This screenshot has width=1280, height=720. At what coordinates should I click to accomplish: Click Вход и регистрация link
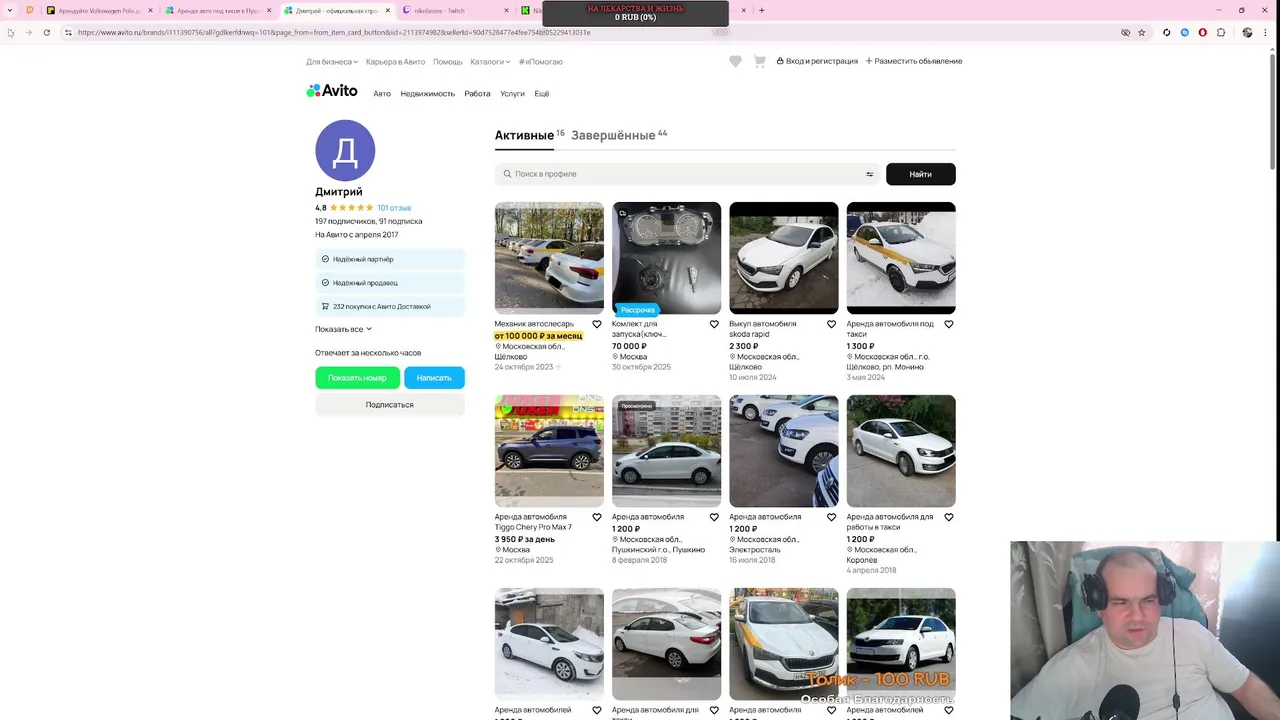click(x=817, y=61)
